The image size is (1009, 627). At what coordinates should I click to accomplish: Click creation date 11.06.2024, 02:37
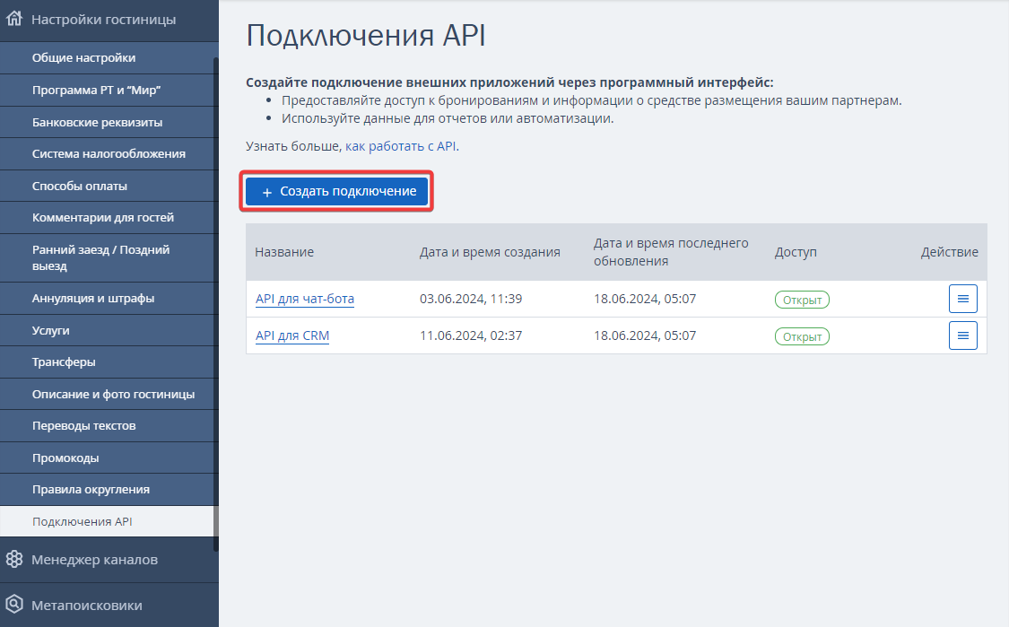click(x=470, y=335)
